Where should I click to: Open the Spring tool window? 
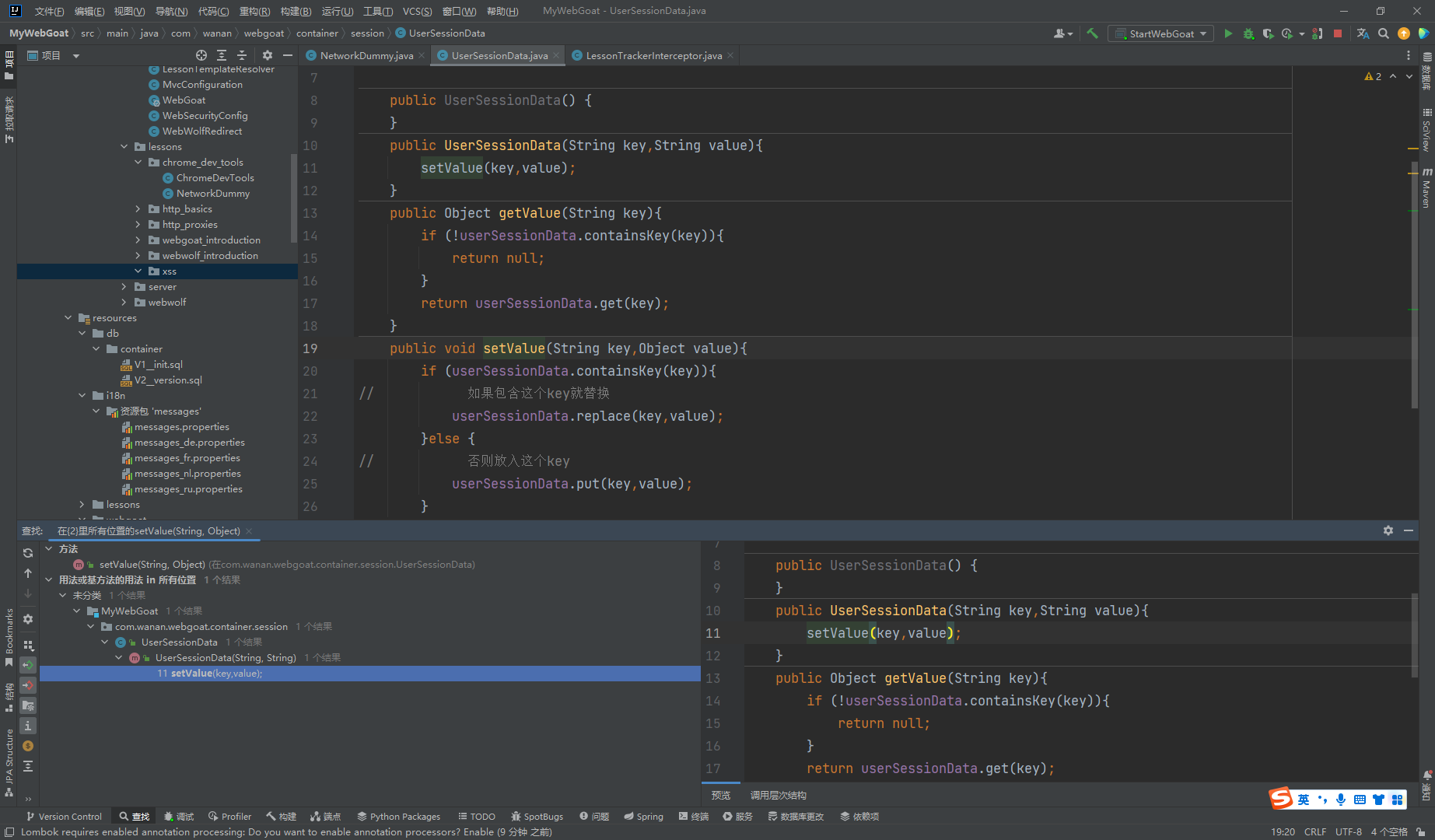click(x=643, y=816)
